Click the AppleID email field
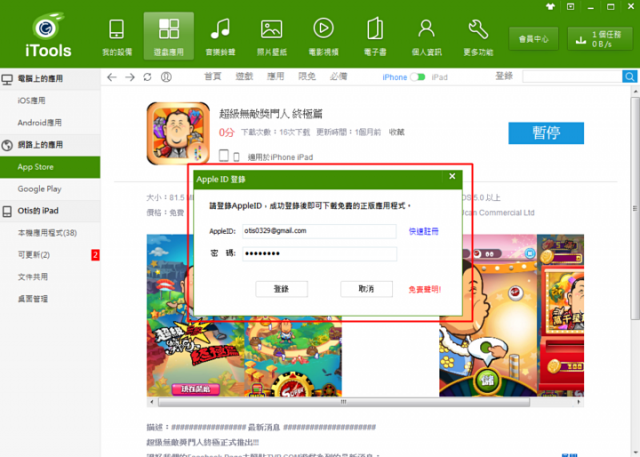Viewport: 640px width, 457px height. tap(319, 231)
